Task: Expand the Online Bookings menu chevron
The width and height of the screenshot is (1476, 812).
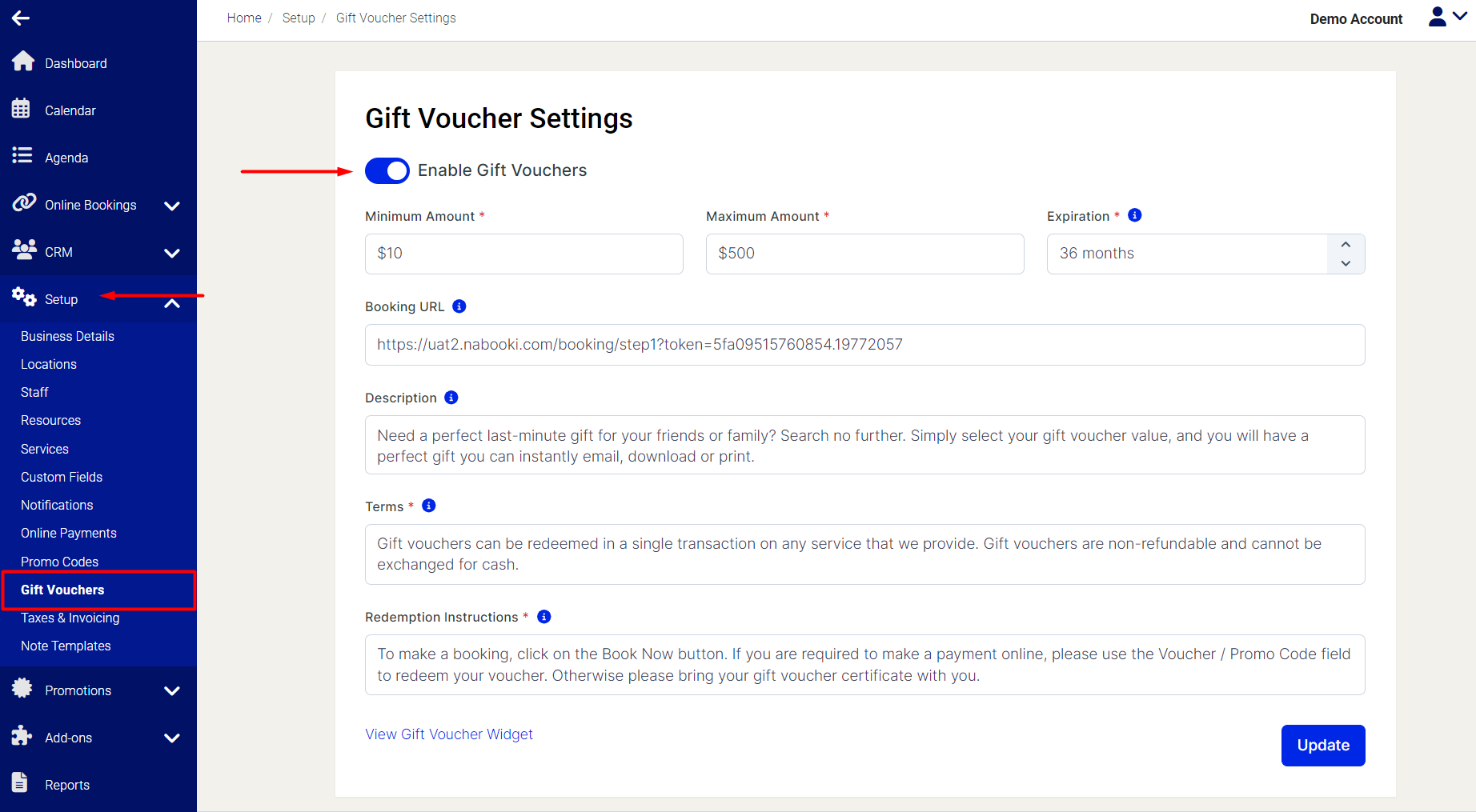Action: (x=171, y=206)
